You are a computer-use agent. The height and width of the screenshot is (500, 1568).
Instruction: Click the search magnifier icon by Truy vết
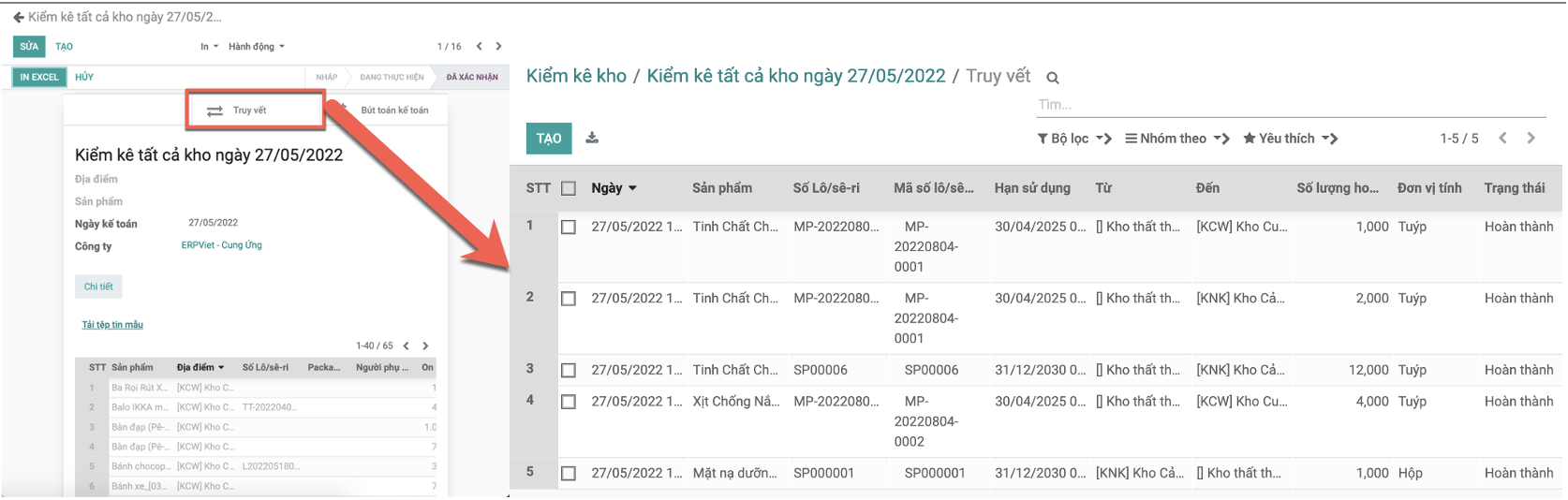[1053, 78]
